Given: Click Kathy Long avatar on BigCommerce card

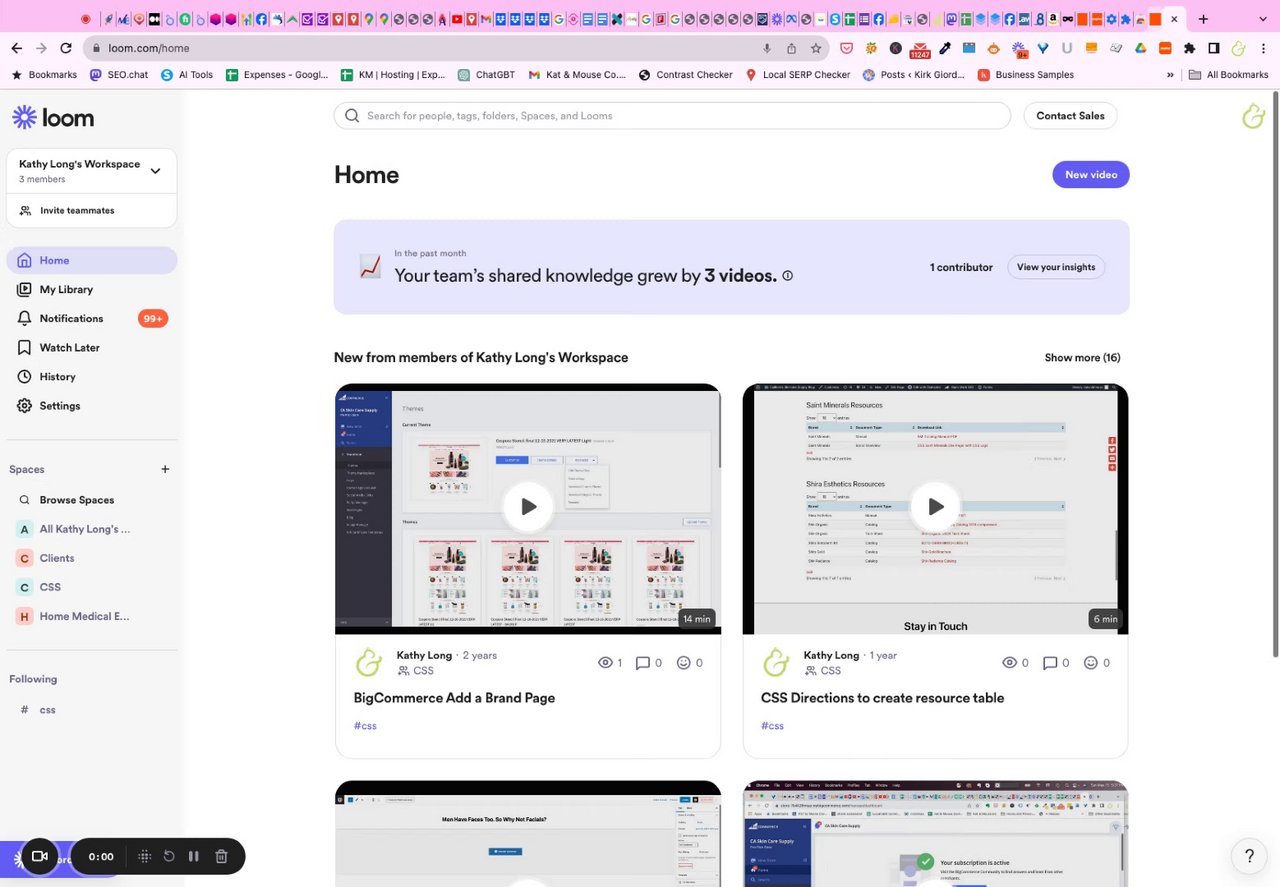Looking at the screenshot, I should [x=369, y=662].
